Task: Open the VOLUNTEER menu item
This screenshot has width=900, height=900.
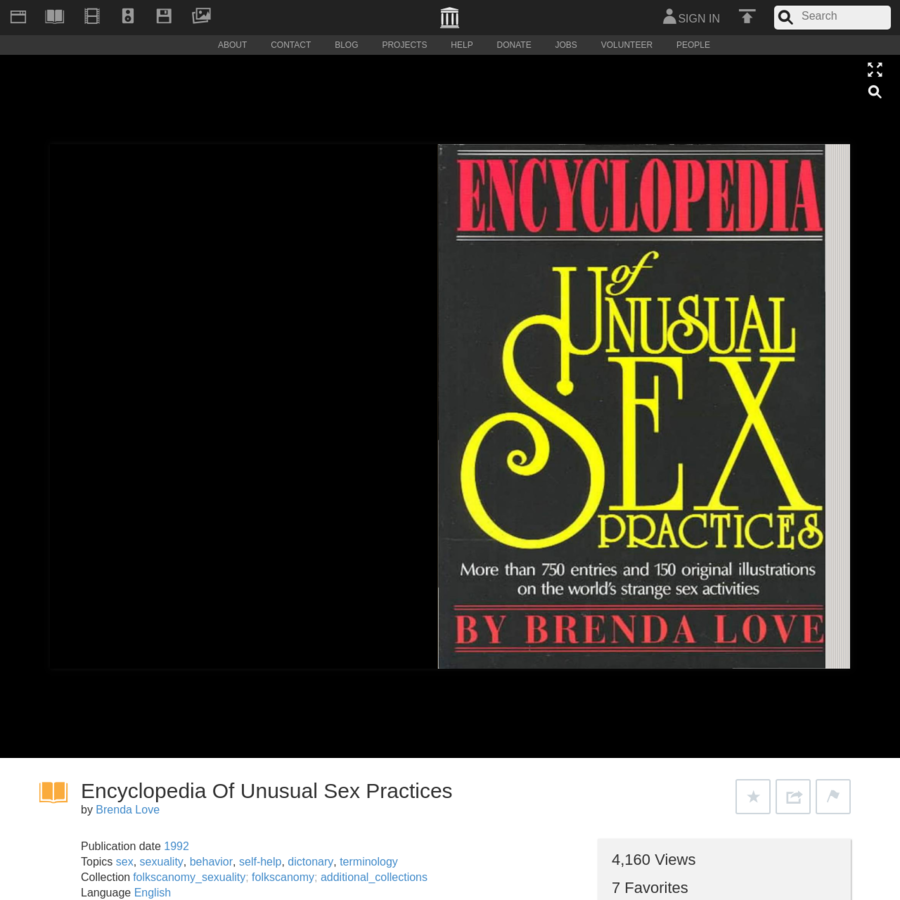Action: point(626,45)
